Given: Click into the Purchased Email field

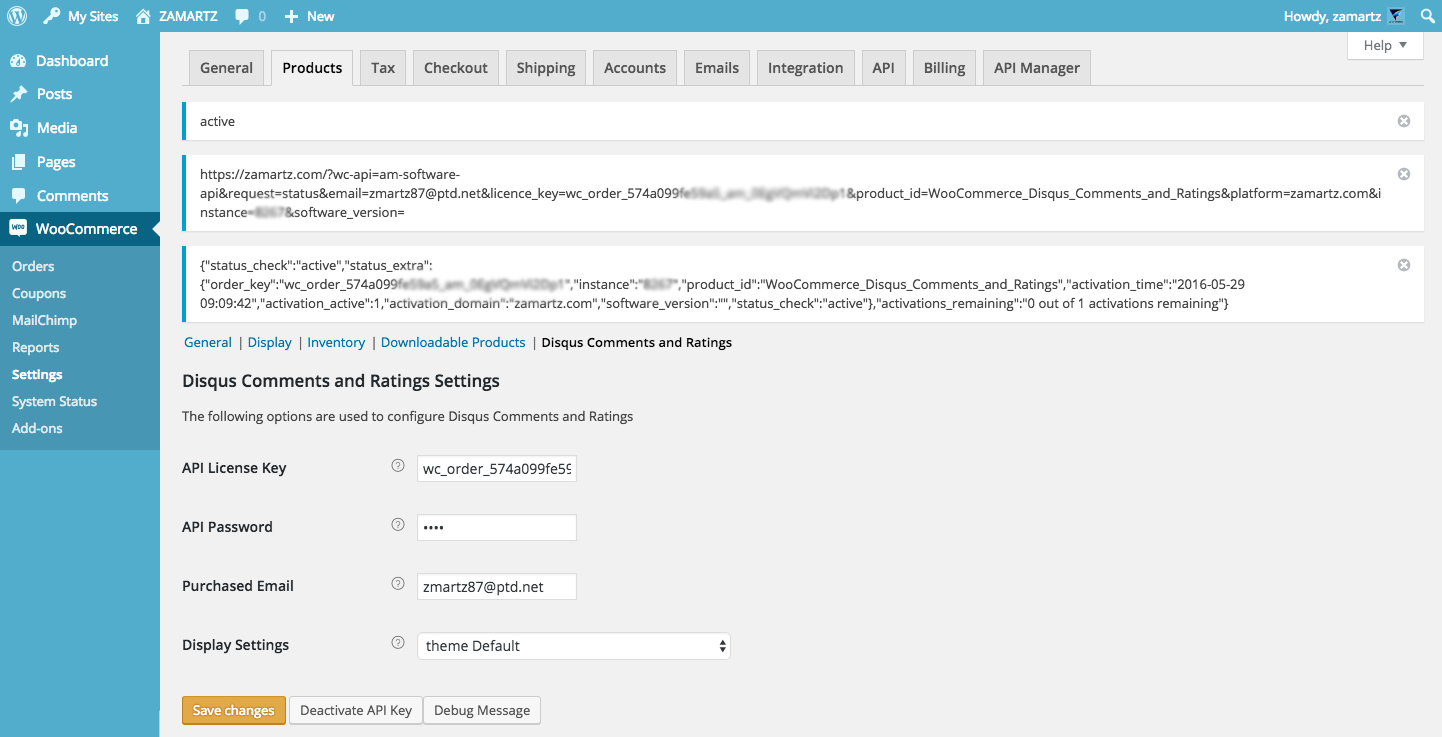Looking at the screenshot, I should [496, 587].
